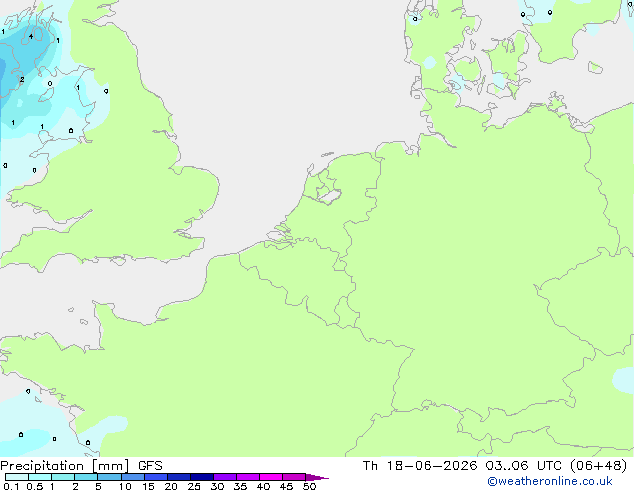Click the "Th 18-06-2026" date text
The height and width of the screenshot is (490, 634).
coord(420,466)
